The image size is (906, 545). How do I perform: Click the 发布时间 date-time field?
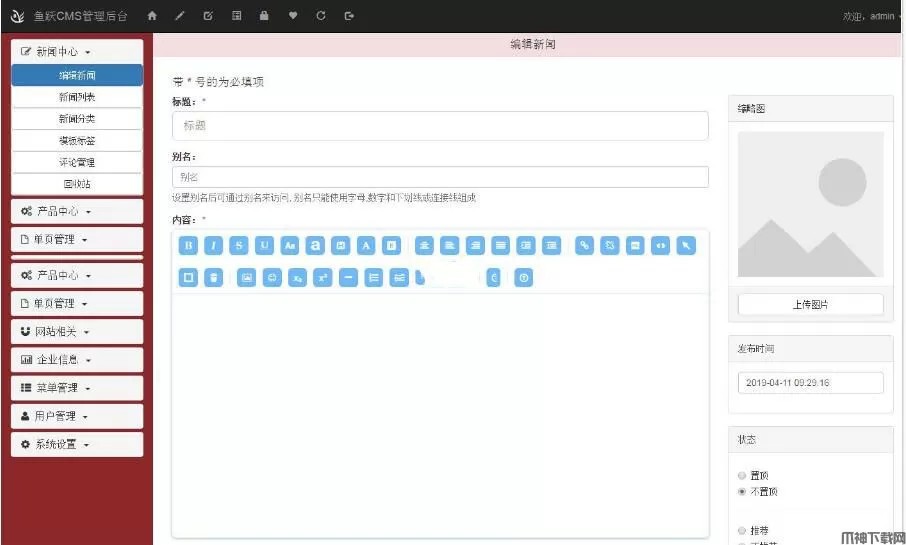[811, 383]
